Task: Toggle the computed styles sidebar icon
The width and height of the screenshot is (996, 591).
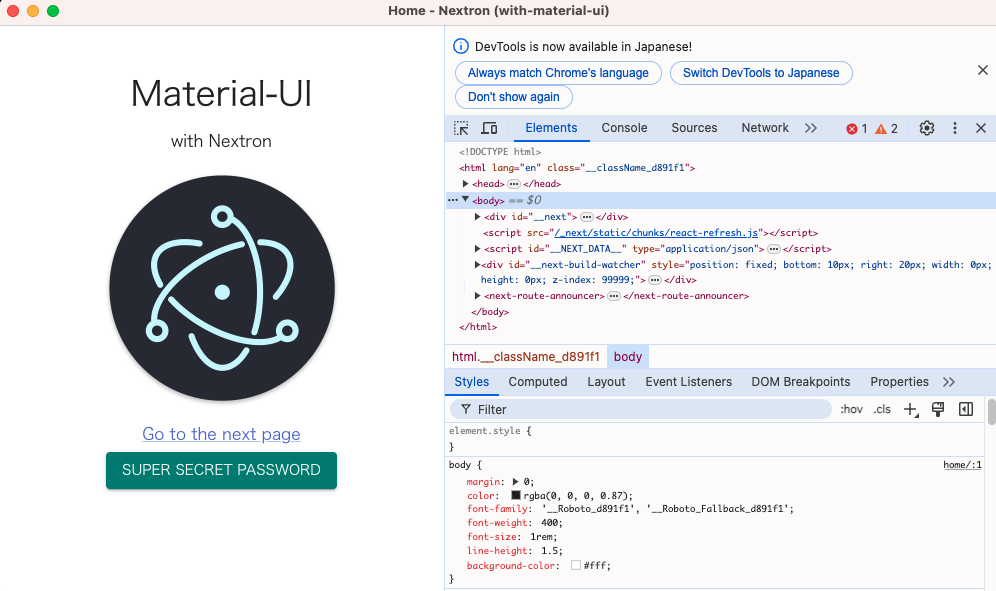Action: point(966,409)
